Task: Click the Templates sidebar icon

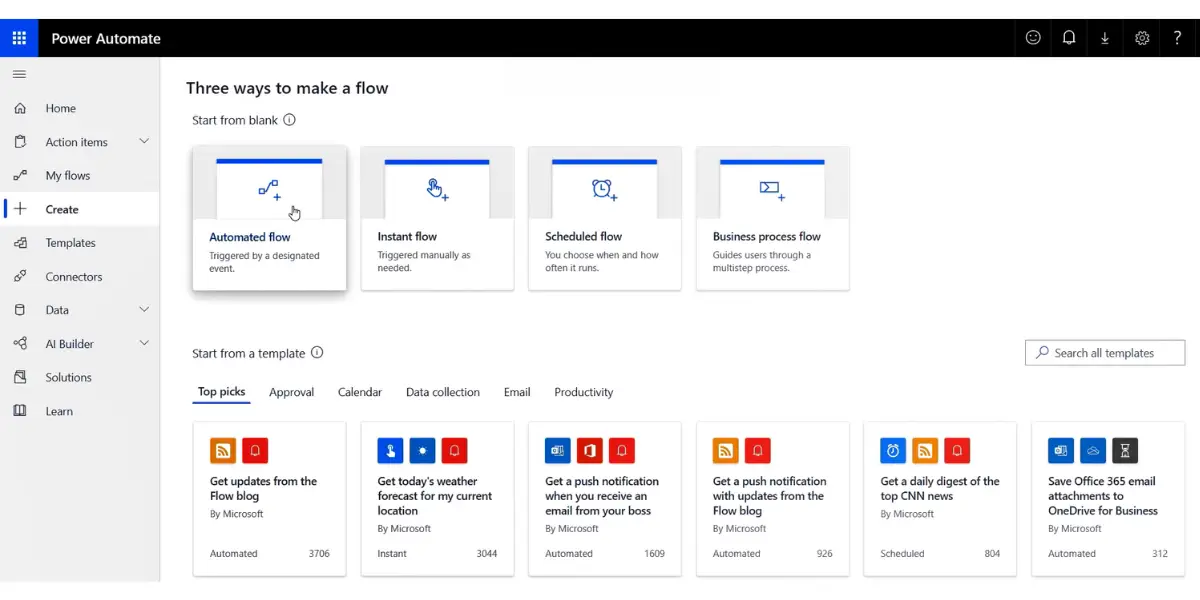Action: click(x=20, y=243)
